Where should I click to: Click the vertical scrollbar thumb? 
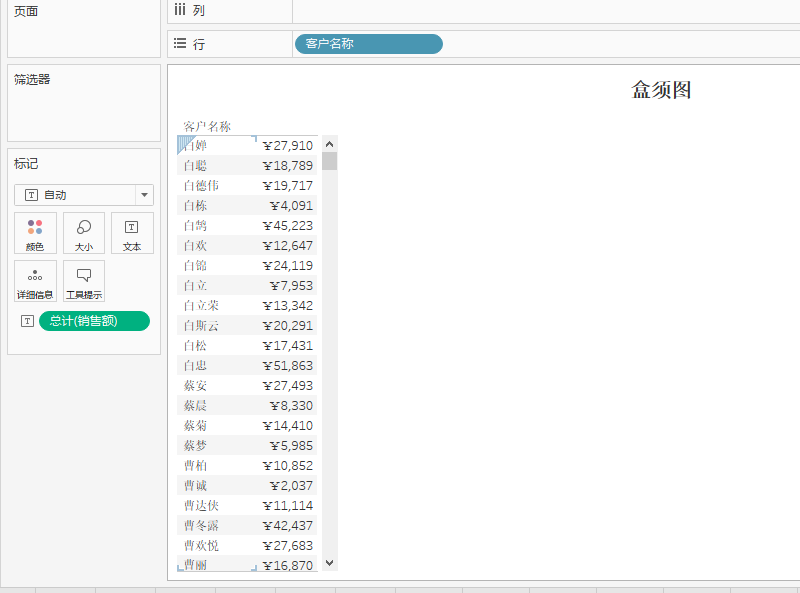[330, 161]
